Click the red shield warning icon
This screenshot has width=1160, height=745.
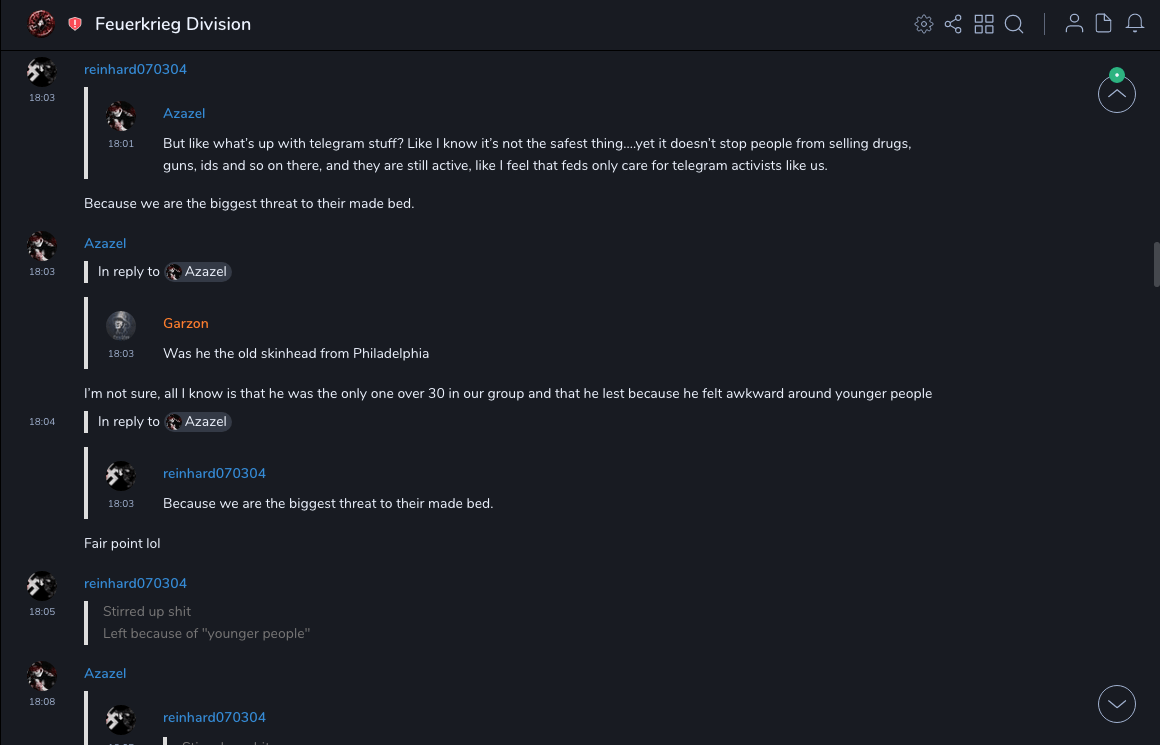[75, 24]
